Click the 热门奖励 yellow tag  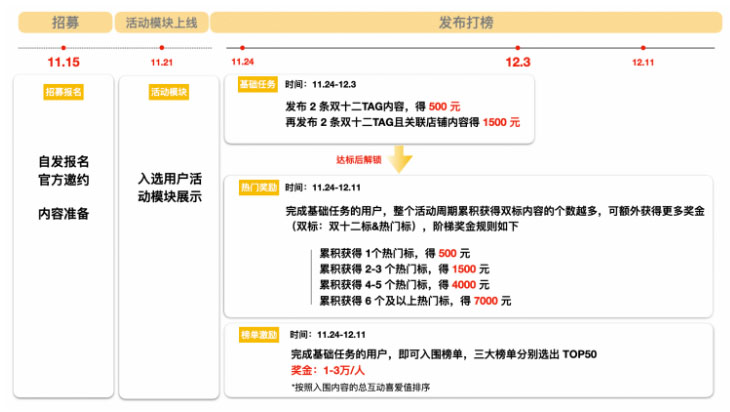259,188
